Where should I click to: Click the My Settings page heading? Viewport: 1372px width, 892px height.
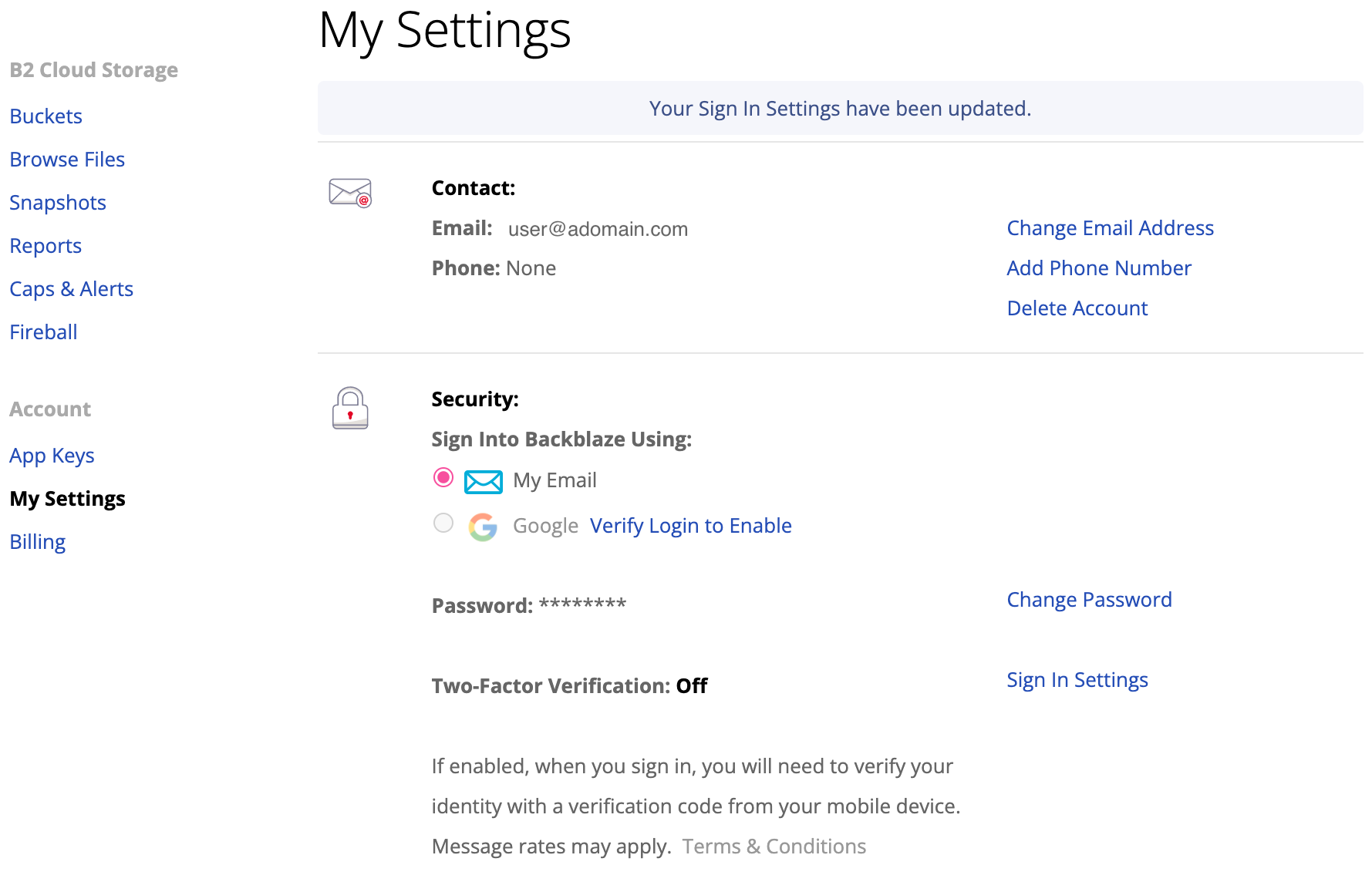(x=445, y=31)
